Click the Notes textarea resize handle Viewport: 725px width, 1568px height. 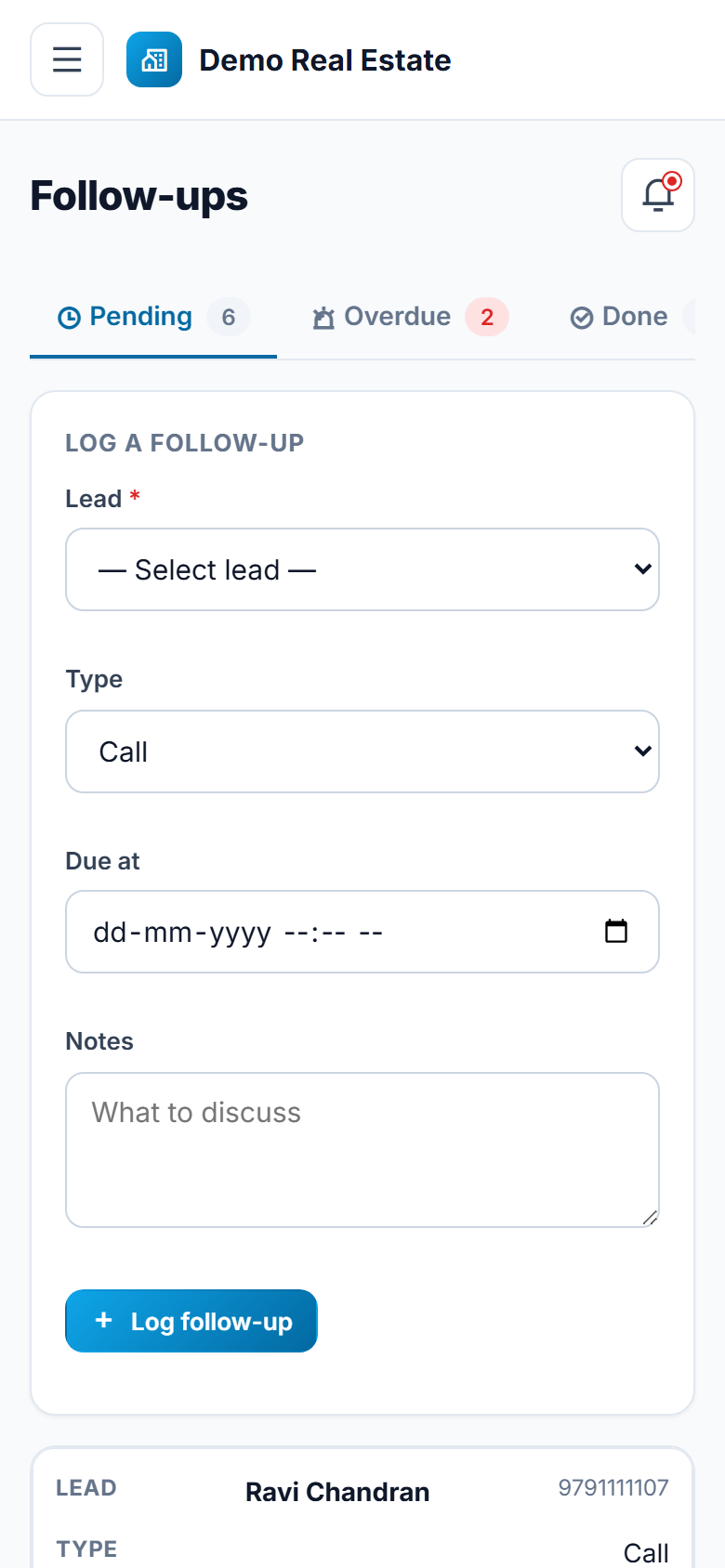tap(650, 1218)
